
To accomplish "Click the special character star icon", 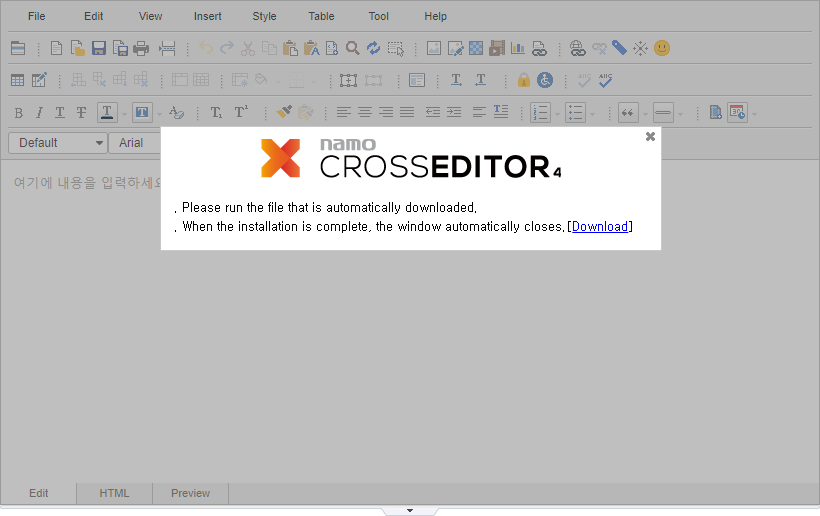I will pyautogui.click(x=640, y=48).
